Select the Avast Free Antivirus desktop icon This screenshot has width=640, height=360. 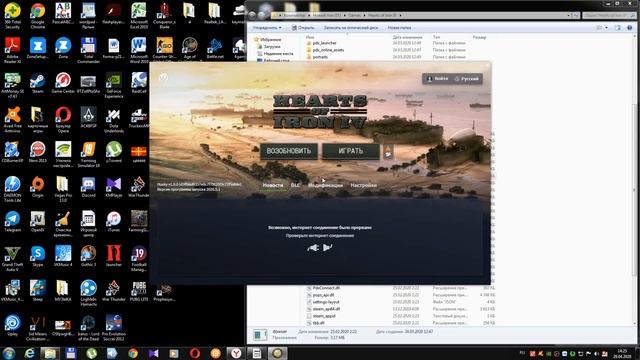click(x=12, y=120)
